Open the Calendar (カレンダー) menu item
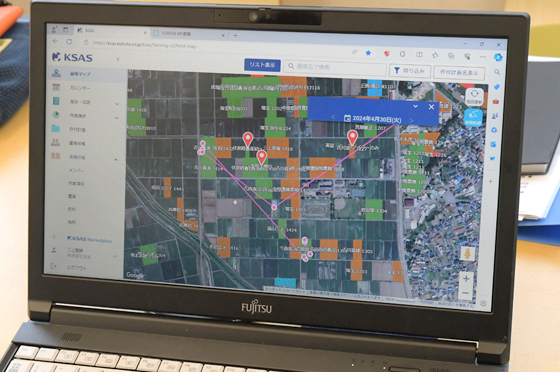 click(x=80, y=88)
